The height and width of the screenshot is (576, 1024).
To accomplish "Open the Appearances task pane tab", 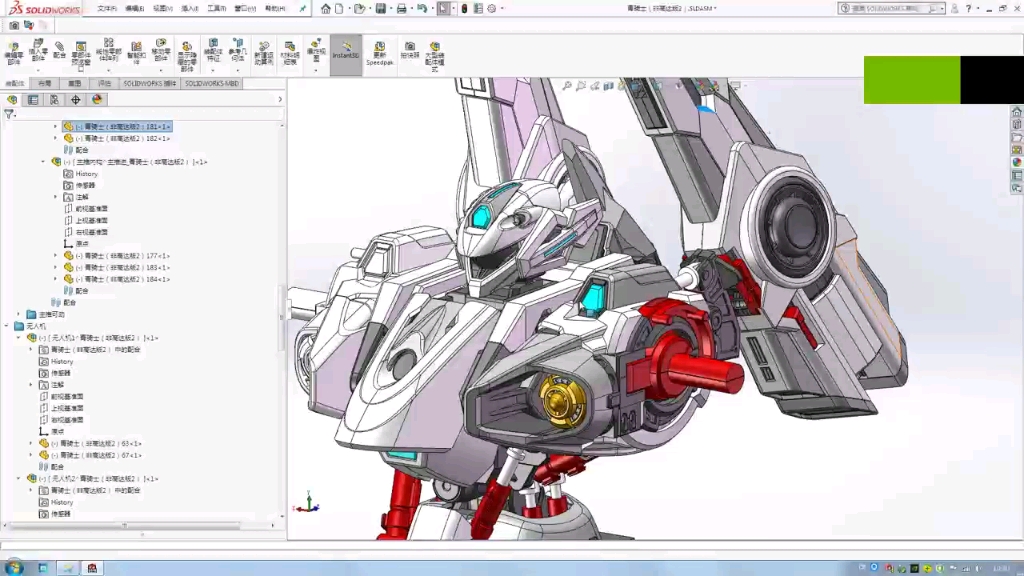I will [1017, 163].
